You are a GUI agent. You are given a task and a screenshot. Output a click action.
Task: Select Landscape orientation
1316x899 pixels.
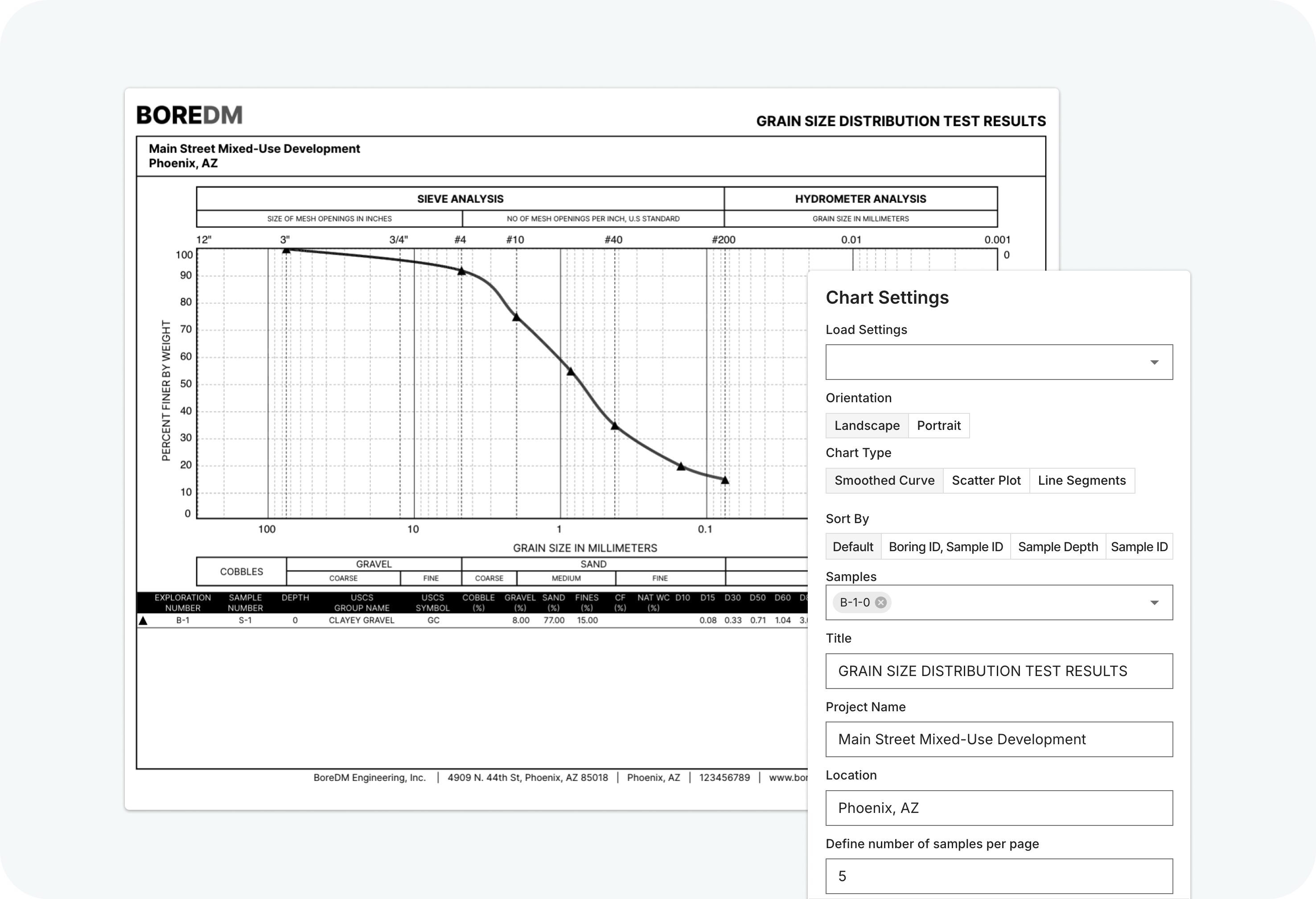[x=866, y=425]
